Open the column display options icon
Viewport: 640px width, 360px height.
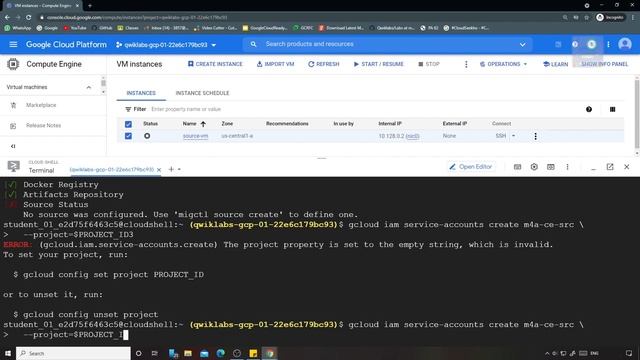pyautogui.click(x=612, y=109)
